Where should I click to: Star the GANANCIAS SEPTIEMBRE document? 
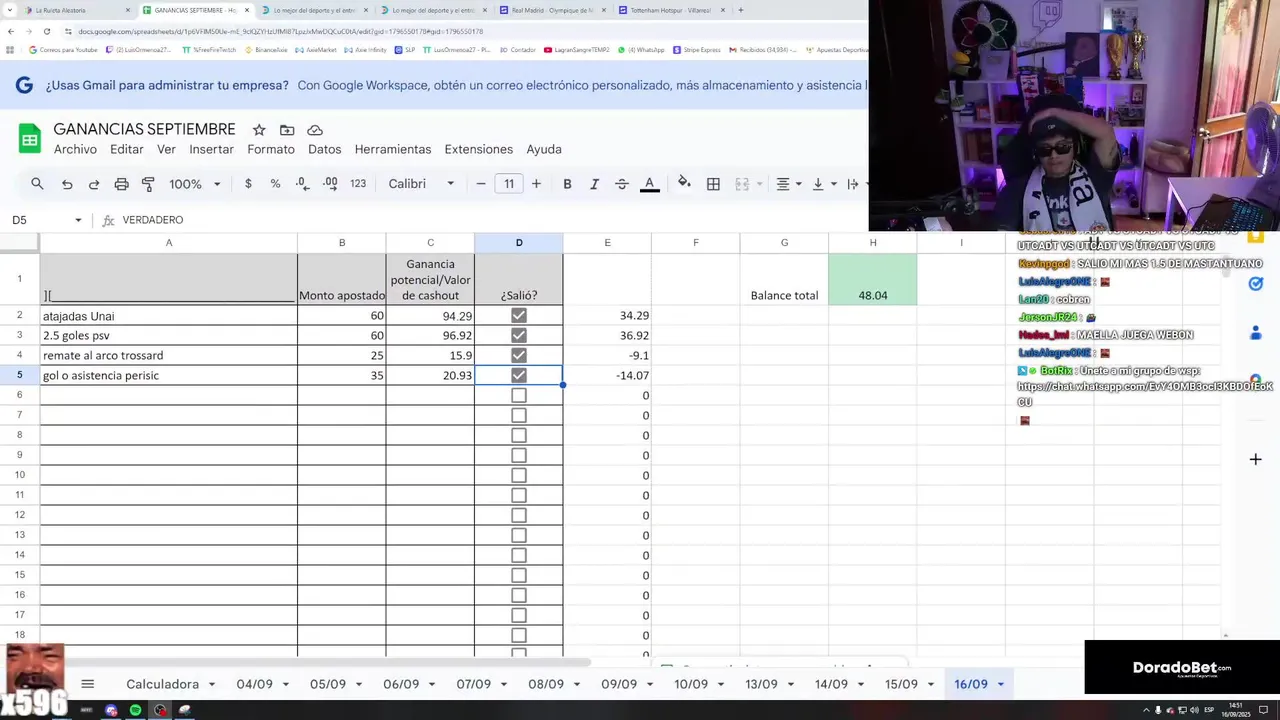[x=259, y=130]
